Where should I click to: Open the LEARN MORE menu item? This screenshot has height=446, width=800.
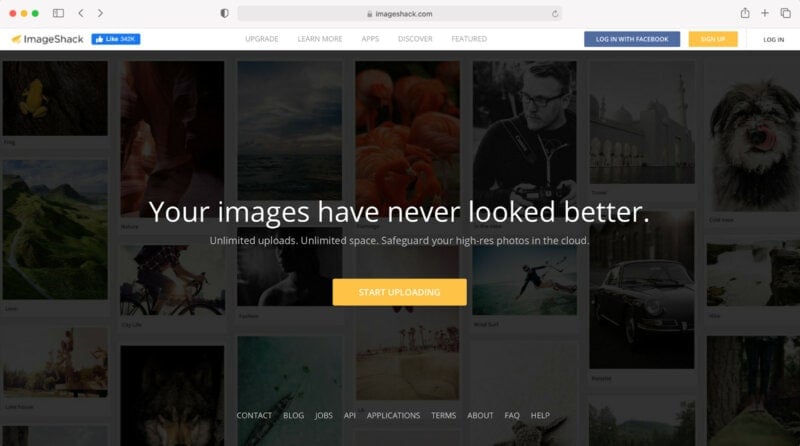coord(320,39)
